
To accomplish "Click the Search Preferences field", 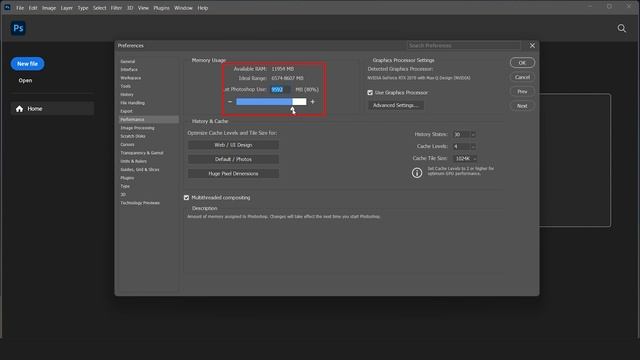I will (464, 45).
